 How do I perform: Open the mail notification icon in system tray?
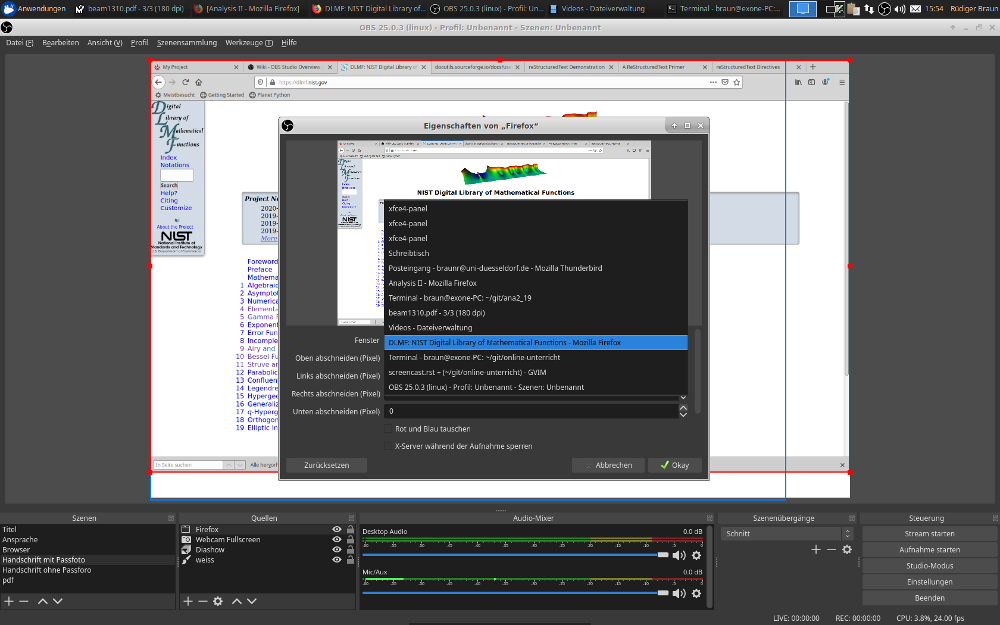point(915,9)
